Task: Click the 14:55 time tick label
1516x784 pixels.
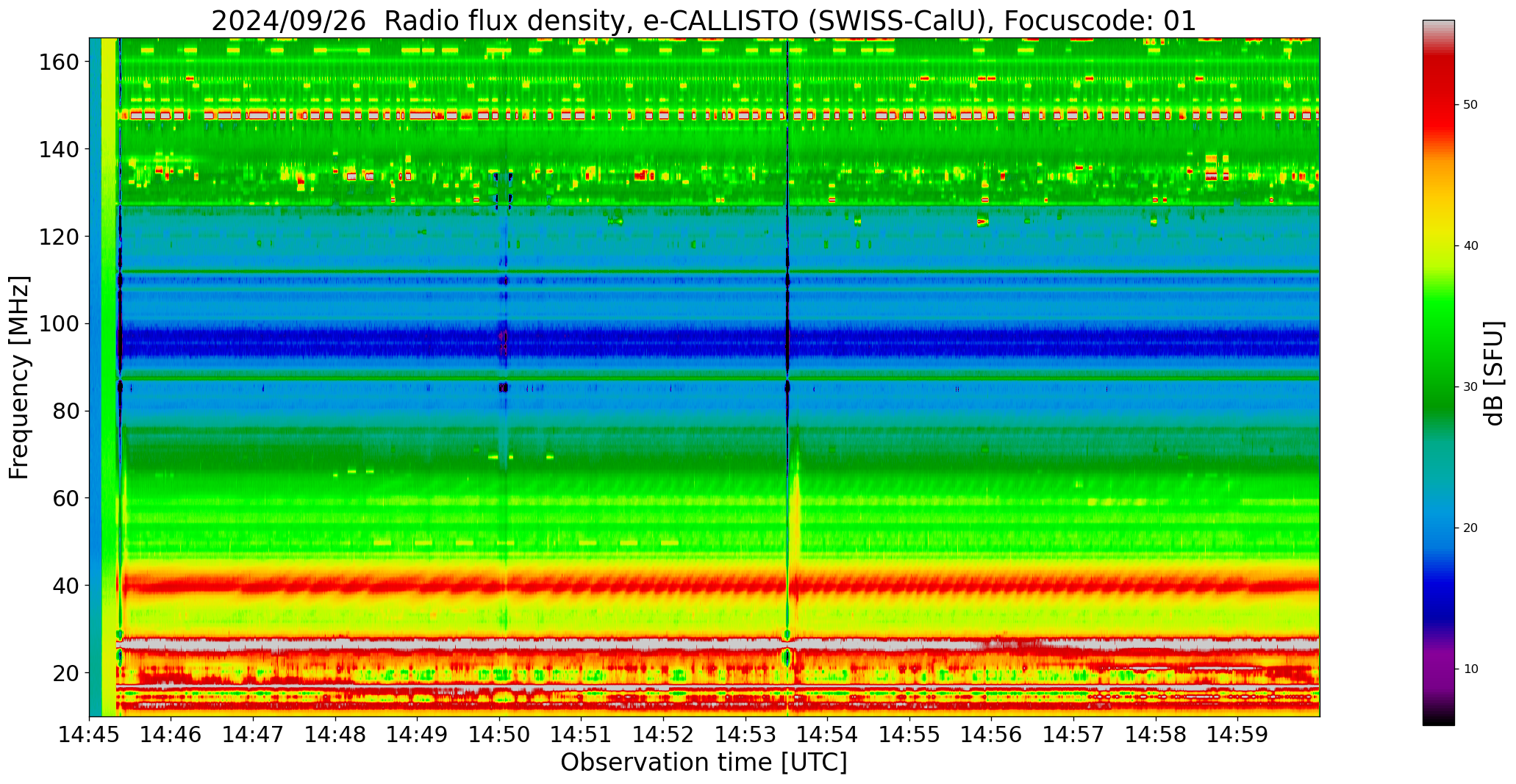Action: click(x=909, y=734)
